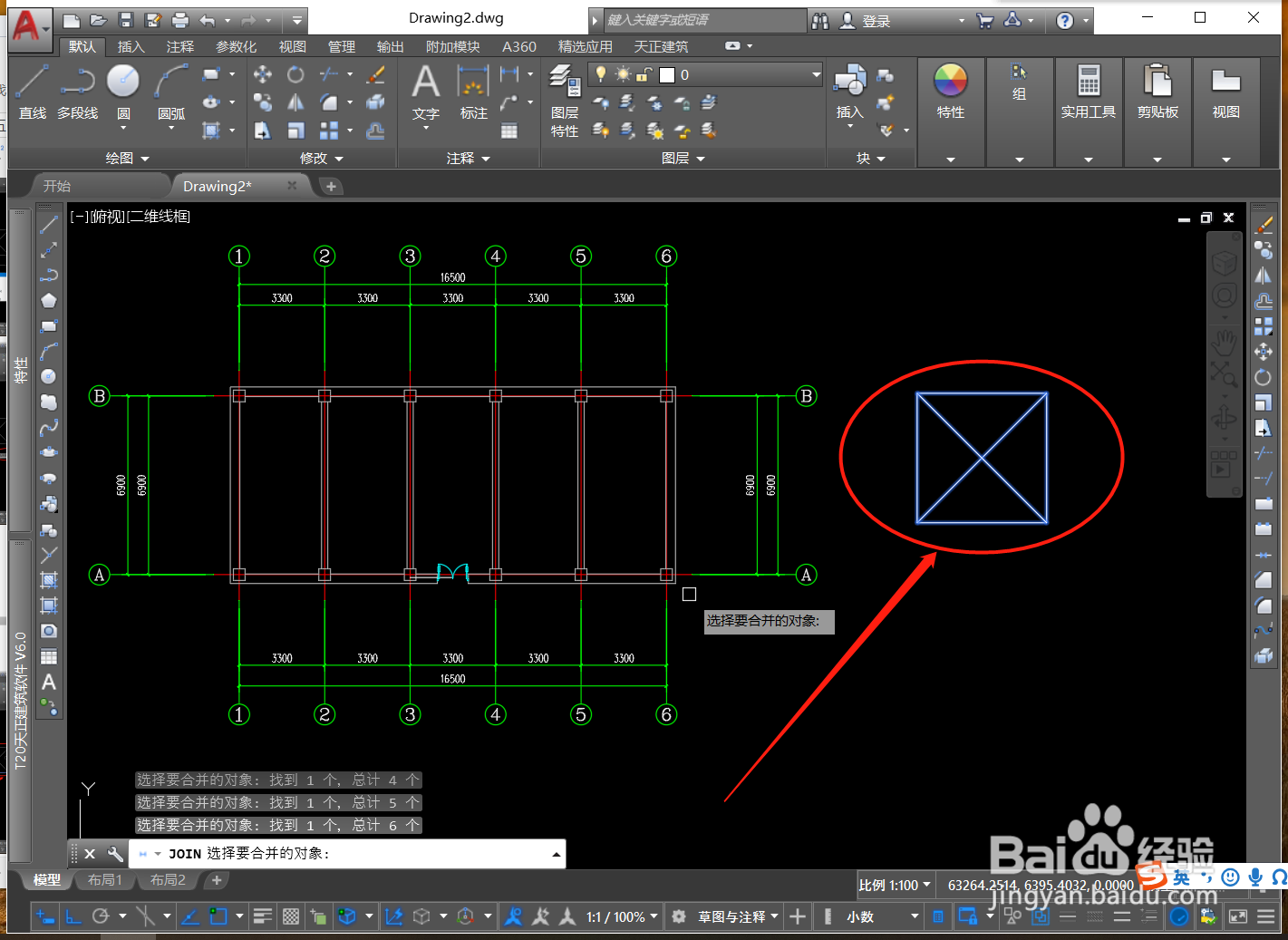Expand the Annotation (注释) panel dropdown
Viewport: 1288px width, 940px height.
[469, 159]
